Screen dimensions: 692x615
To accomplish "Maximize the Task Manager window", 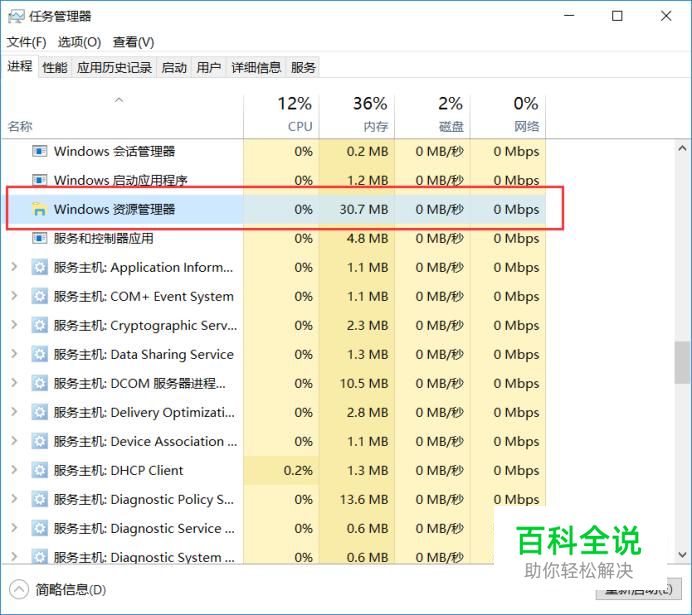I will (x=617, y=16).
